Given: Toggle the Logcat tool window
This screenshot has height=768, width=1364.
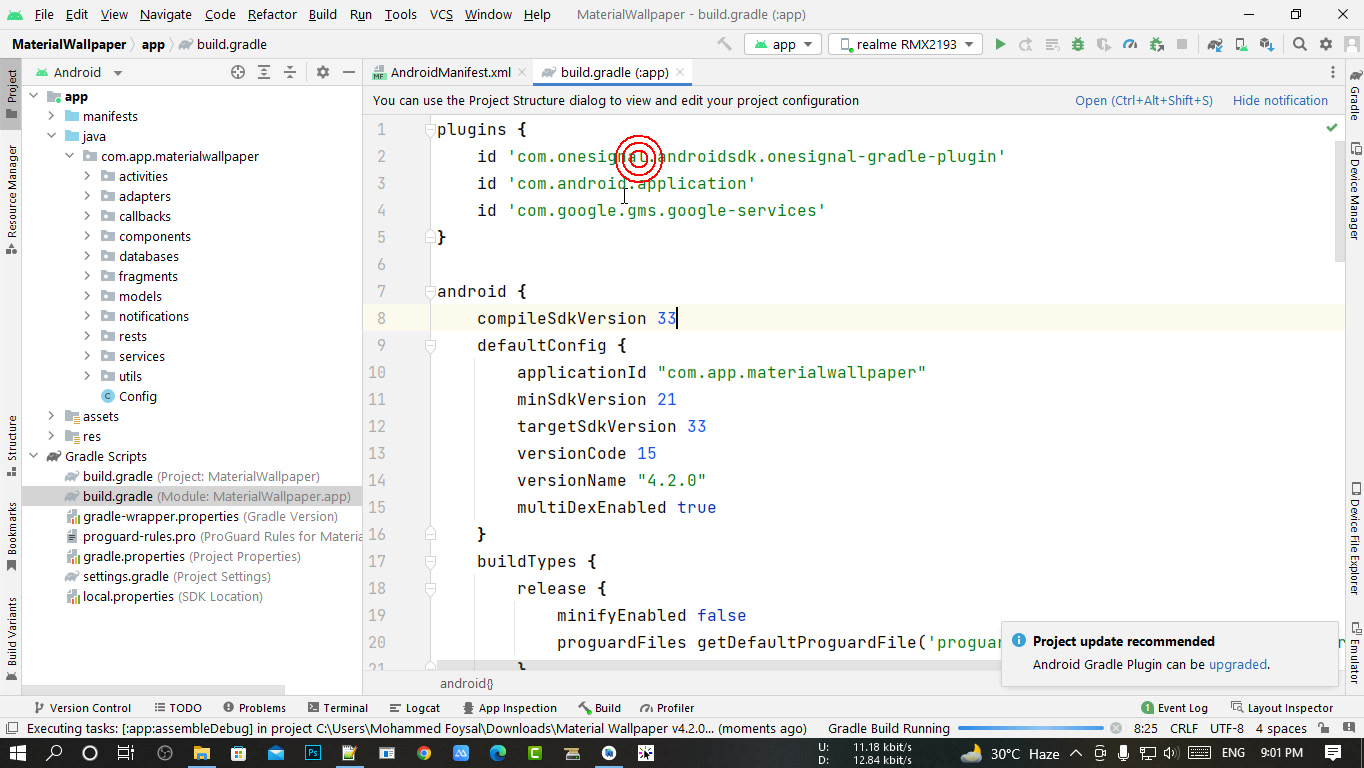Looking at the screenshot, I should point(414,707).
